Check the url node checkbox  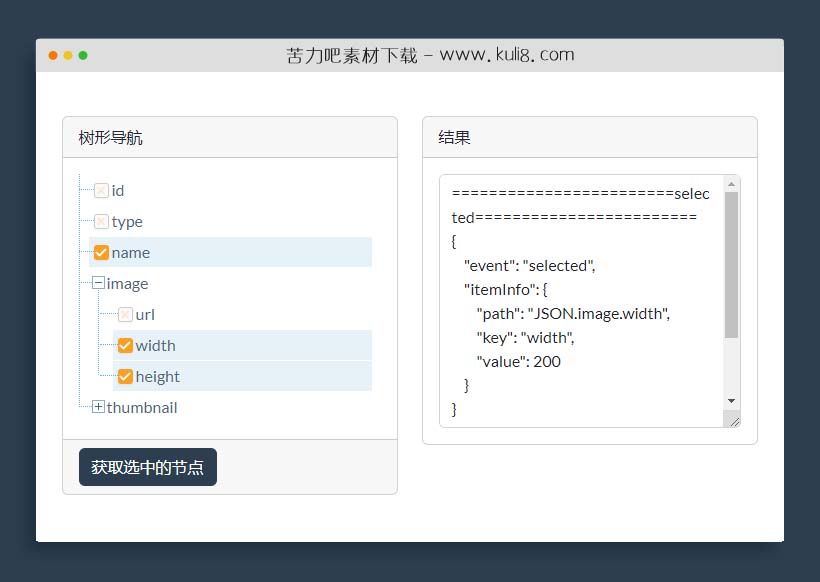(x=125, y=315)
